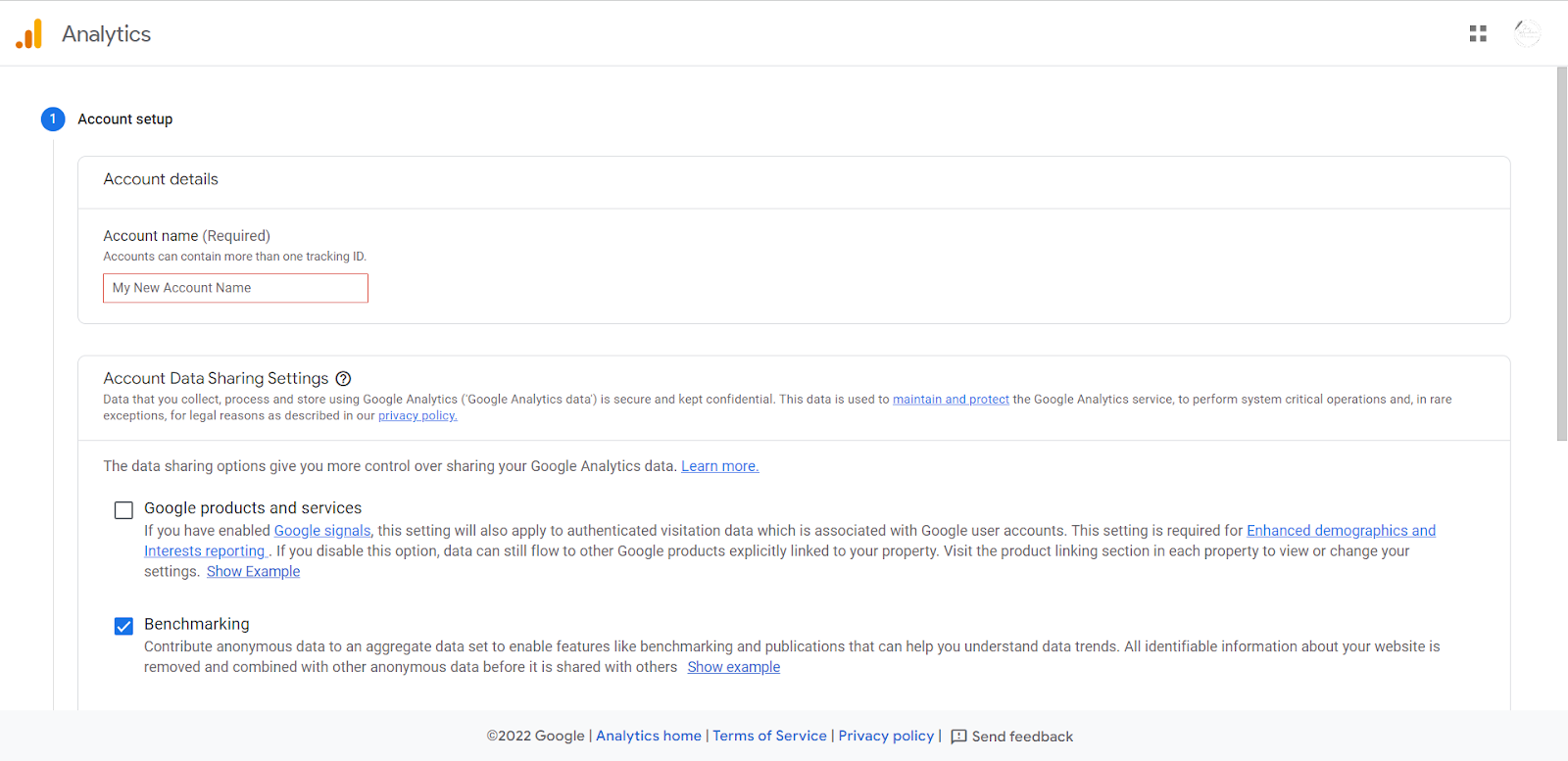Screen dimensions: 1568x761
Task: Uncheck the Benchmarking checkbox
Action: click(x=123, y=626)
